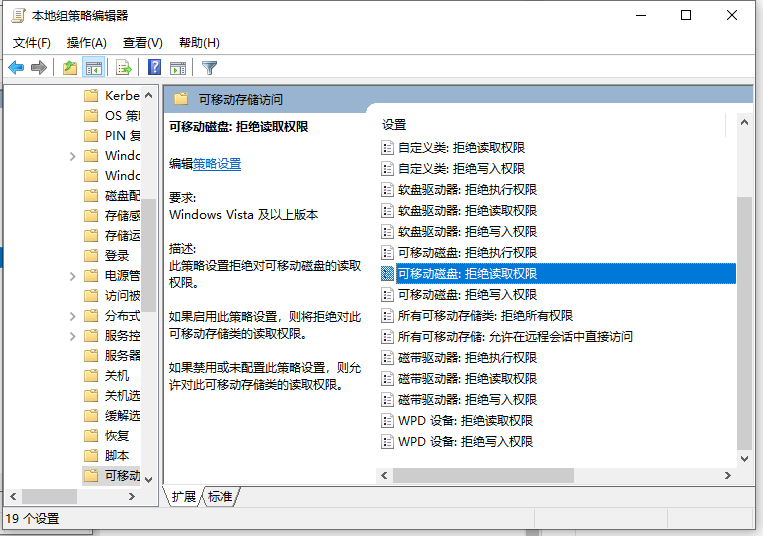This screenshot has height=536, width=763.
Task: Select the OS 策 folder in tree
Action: click(111, 115)
